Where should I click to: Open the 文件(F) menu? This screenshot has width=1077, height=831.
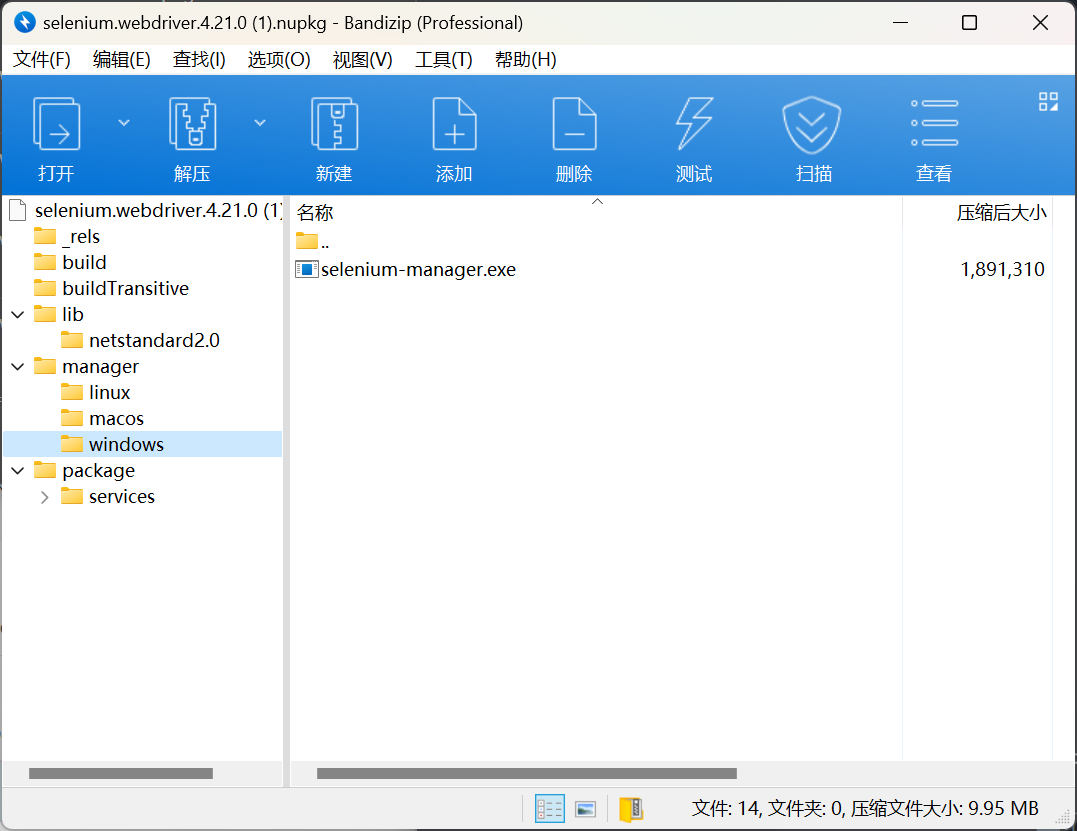[x=42, y=60]
